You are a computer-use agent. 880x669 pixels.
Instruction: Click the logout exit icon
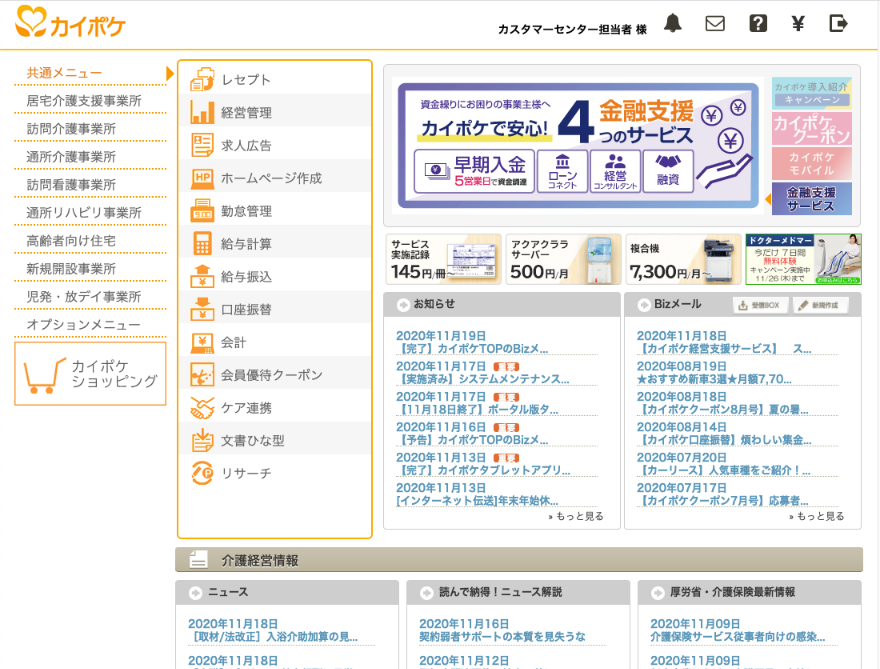click(838, 23)
